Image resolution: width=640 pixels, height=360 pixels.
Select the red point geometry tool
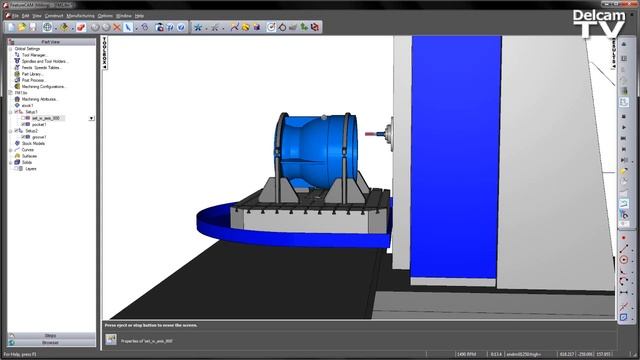(x=624, y=238)
